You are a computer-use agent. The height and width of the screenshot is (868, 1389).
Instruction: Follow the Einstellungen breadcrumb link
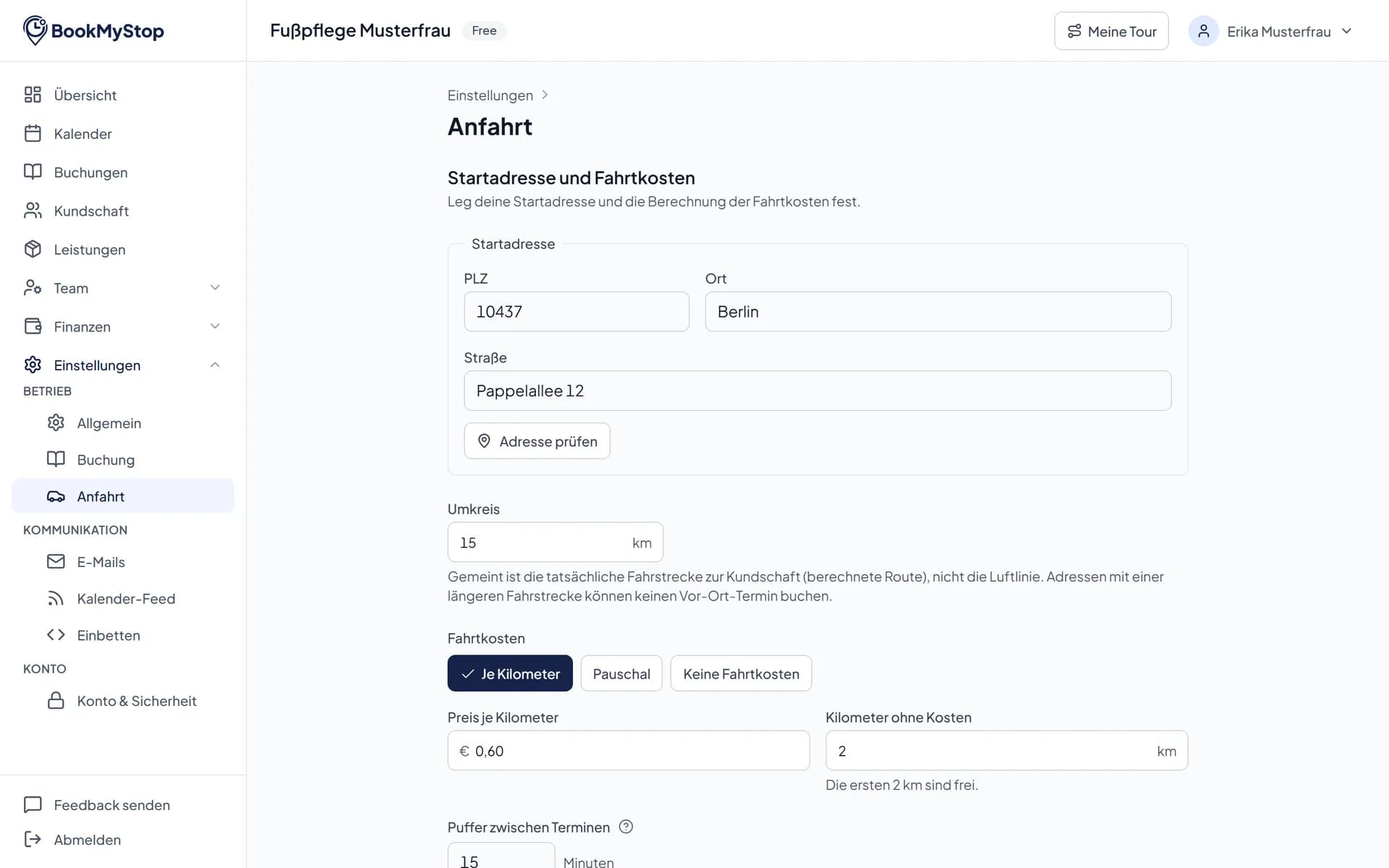click(x=490, y=95)
